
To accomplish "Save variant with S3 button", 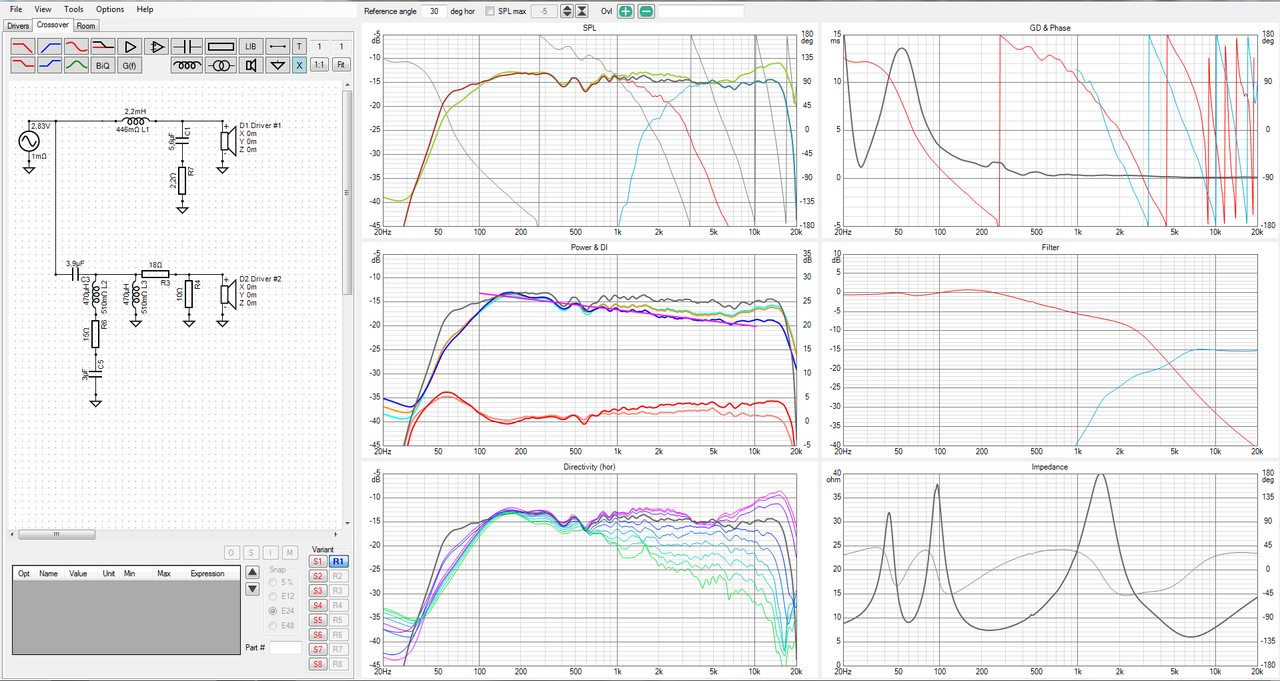I will [318, 590].
